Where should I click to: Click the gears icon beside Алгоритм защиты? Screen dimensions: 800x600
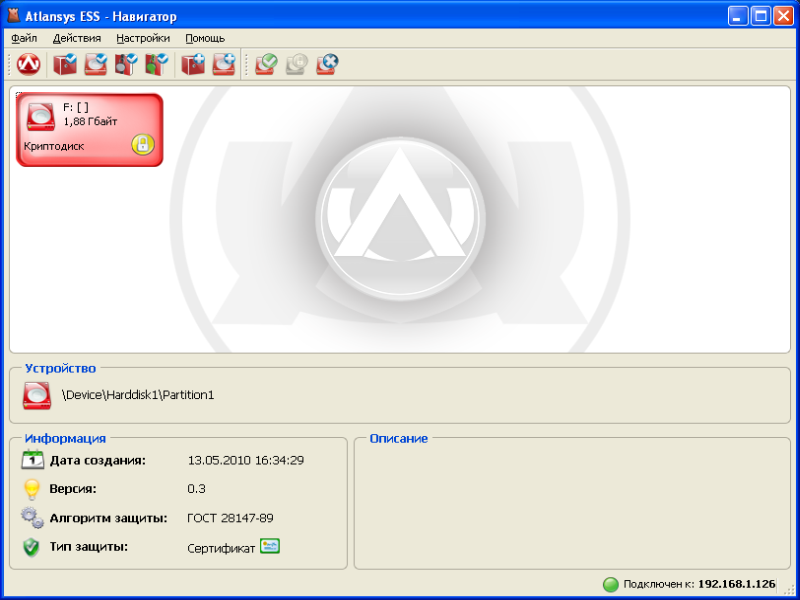(x=32, y=518)
